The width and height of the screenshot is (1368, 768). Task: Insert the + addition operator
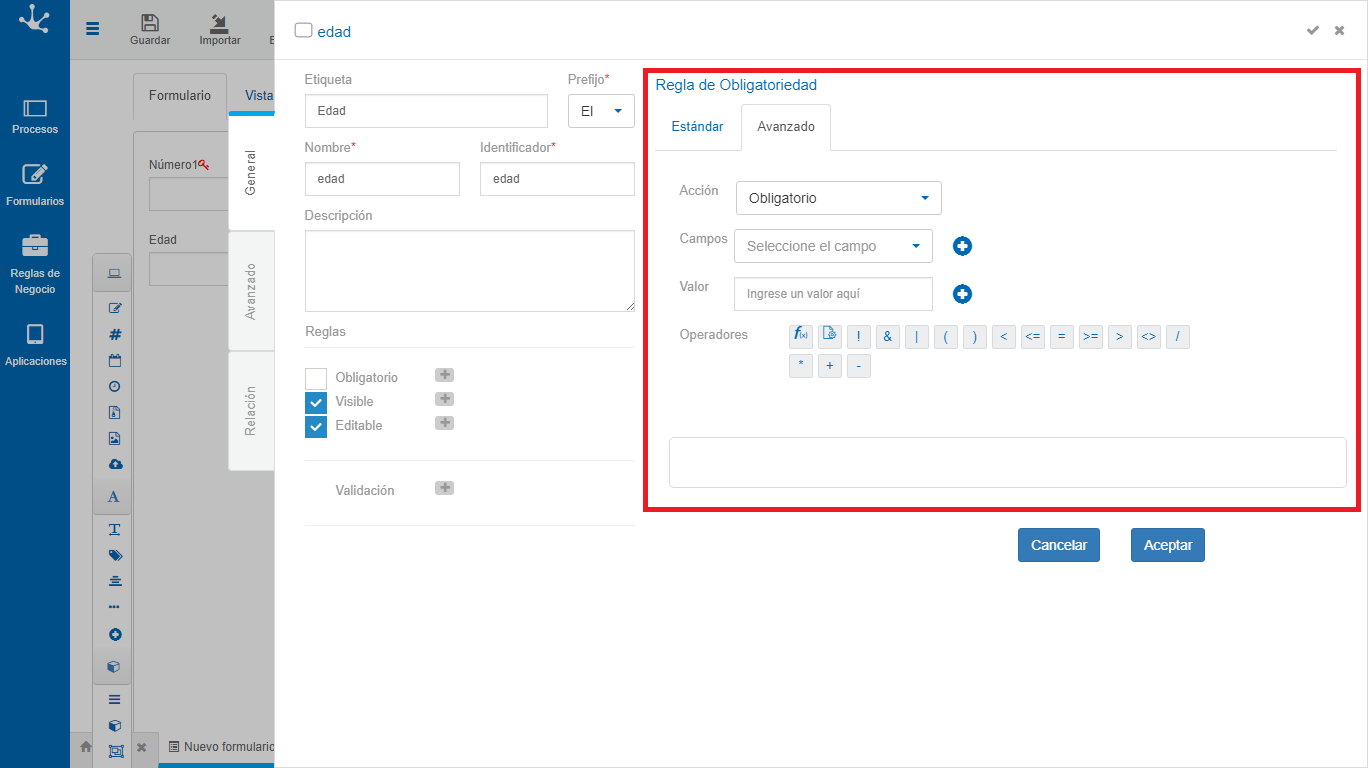tap(829, 366)
